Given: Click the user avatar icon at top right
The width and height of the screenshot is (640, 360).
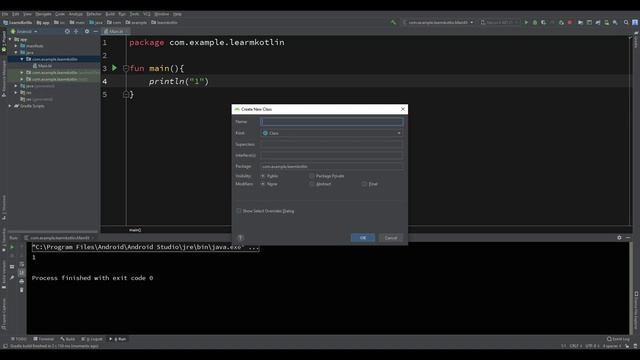Looking at the screenshot, I should (x=635, y=22).
